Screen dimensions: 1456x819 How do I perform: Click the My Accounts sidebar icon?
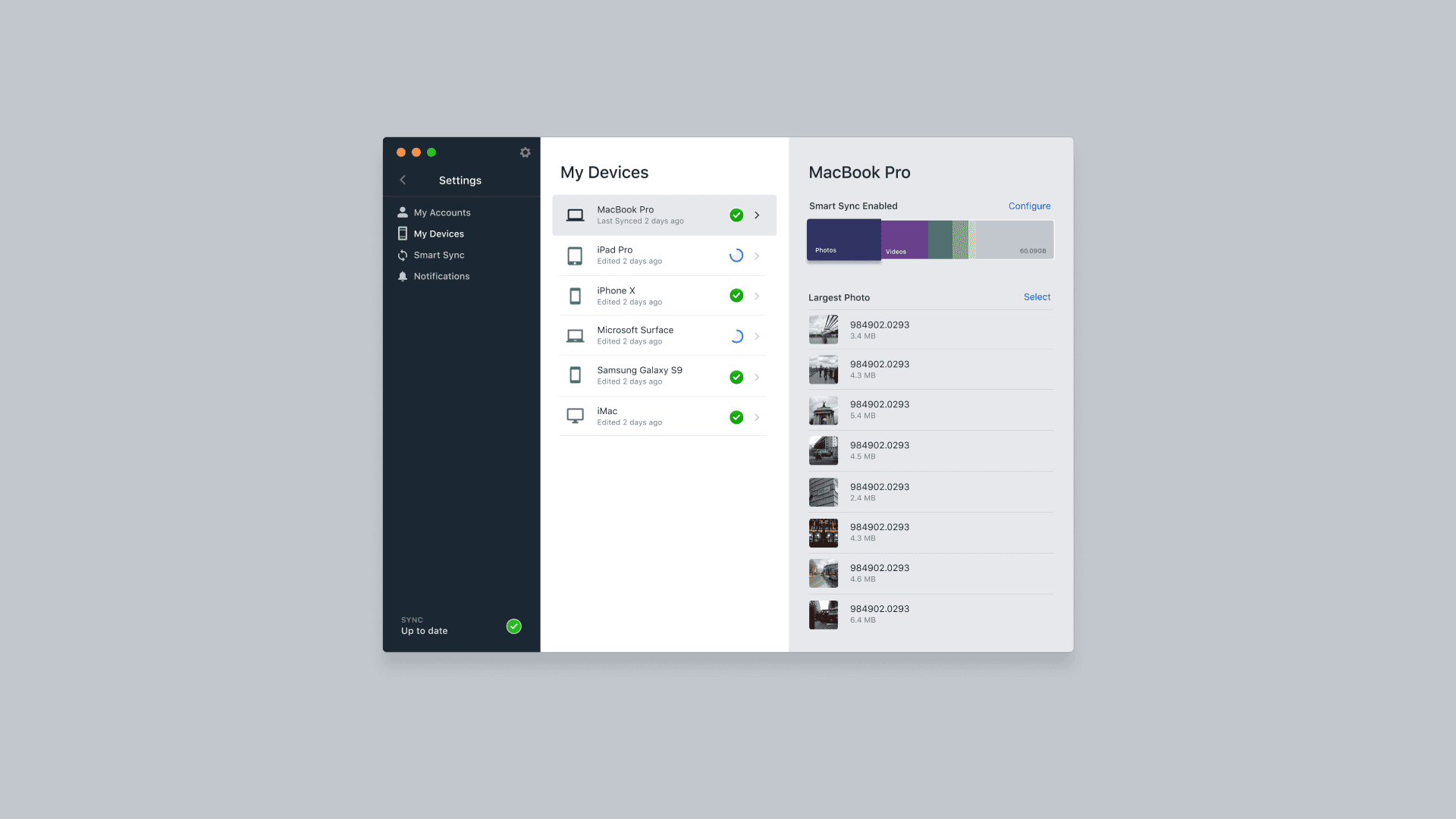click(x=403, y=212)
